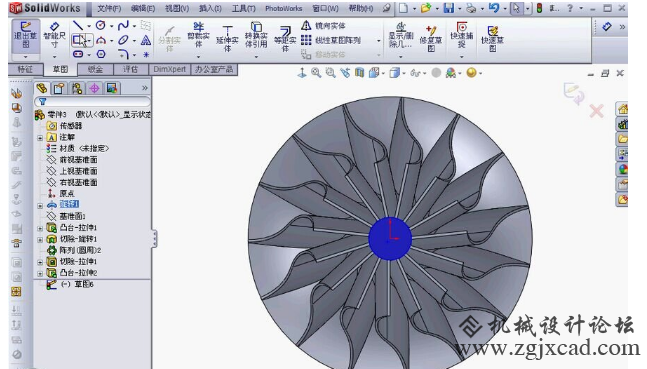This screenshot has height=369, width=647.
Task: Toggle Display/Delete Relations
Action: click(x=401, y=35)
